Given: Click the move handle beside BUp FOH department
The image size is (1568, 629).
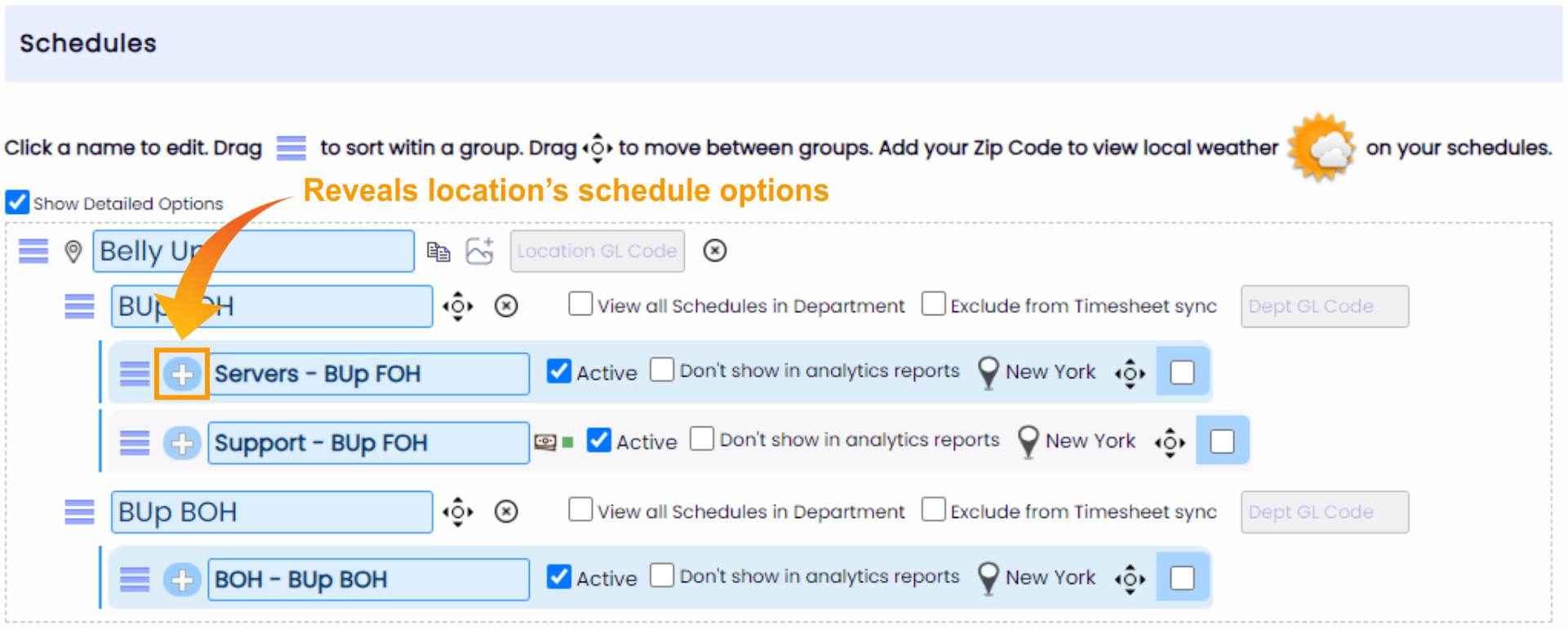Looking at the screenshot, I should coord(458,306).
